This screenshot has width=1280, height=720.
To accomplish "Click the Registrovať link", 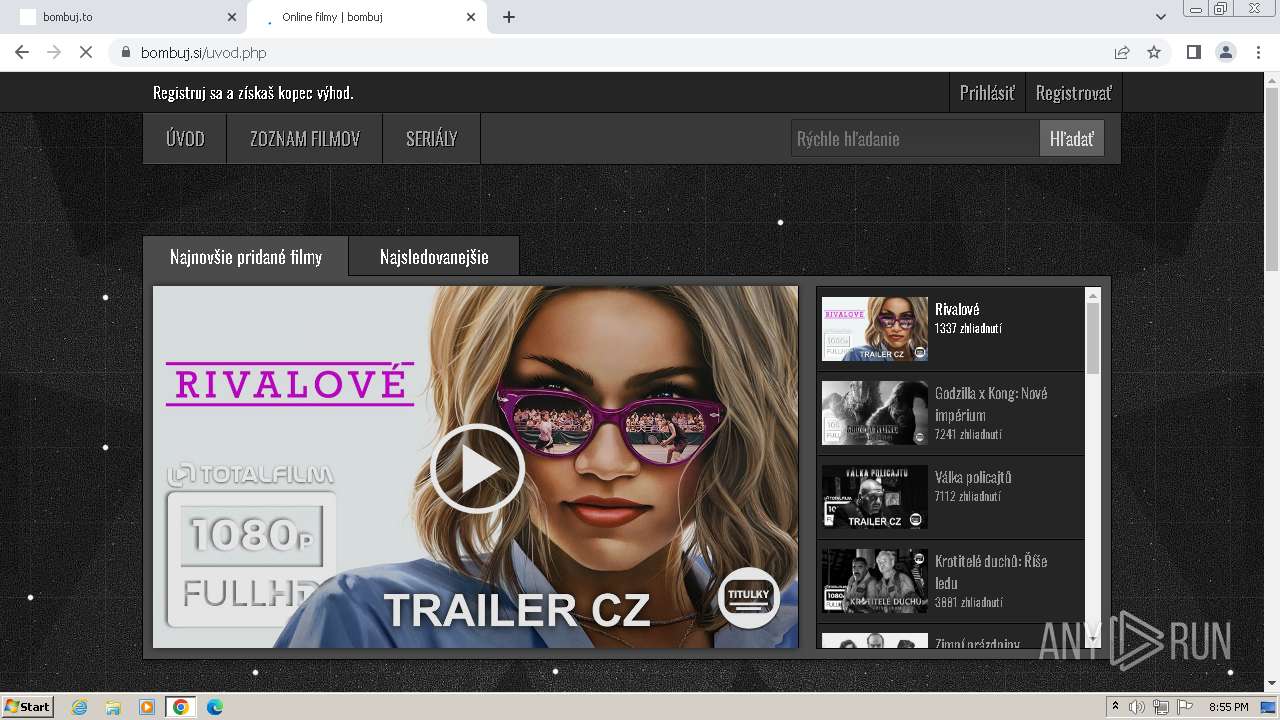I will 1073,93.
